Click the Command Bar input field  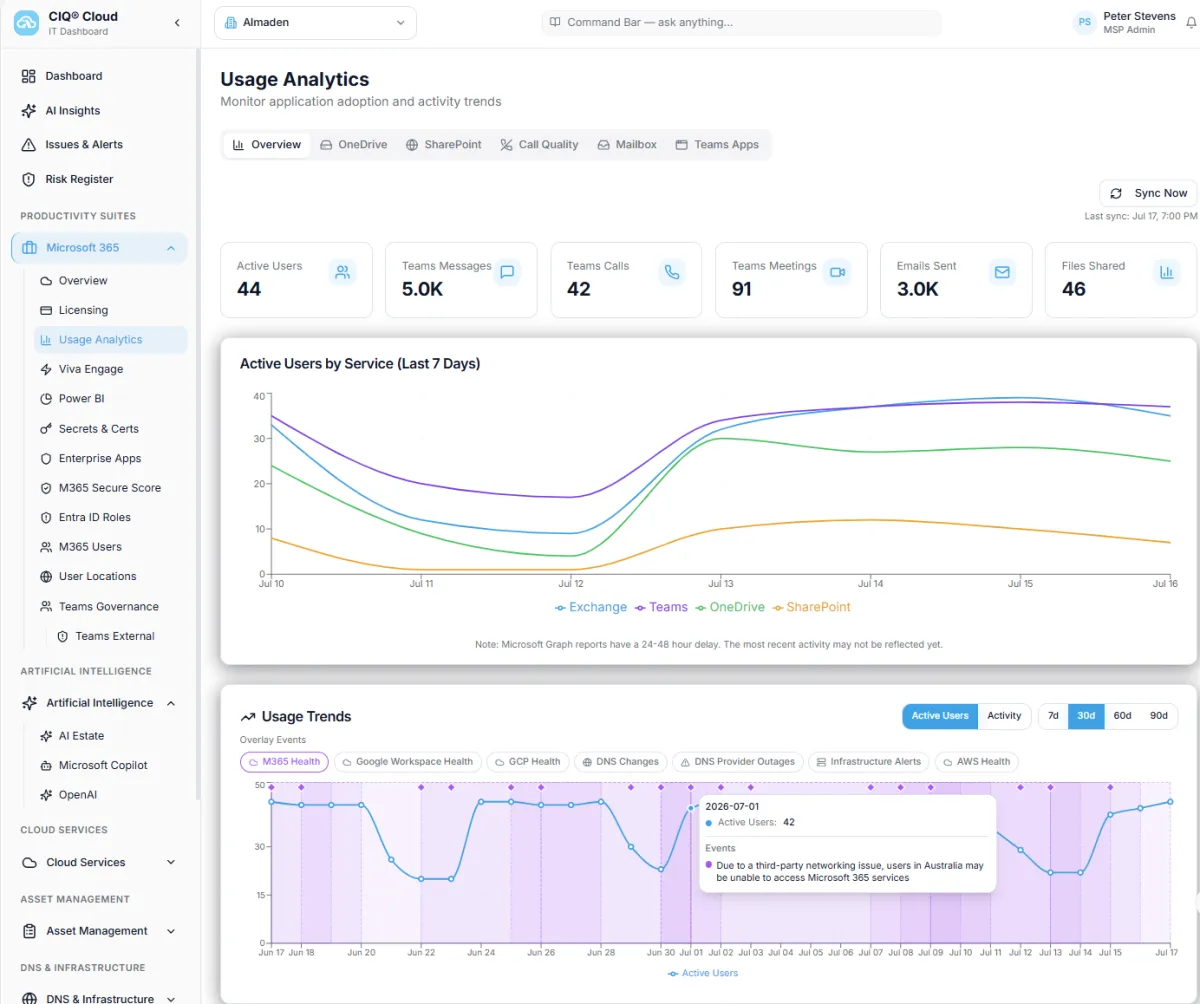[x=741, y=22]
